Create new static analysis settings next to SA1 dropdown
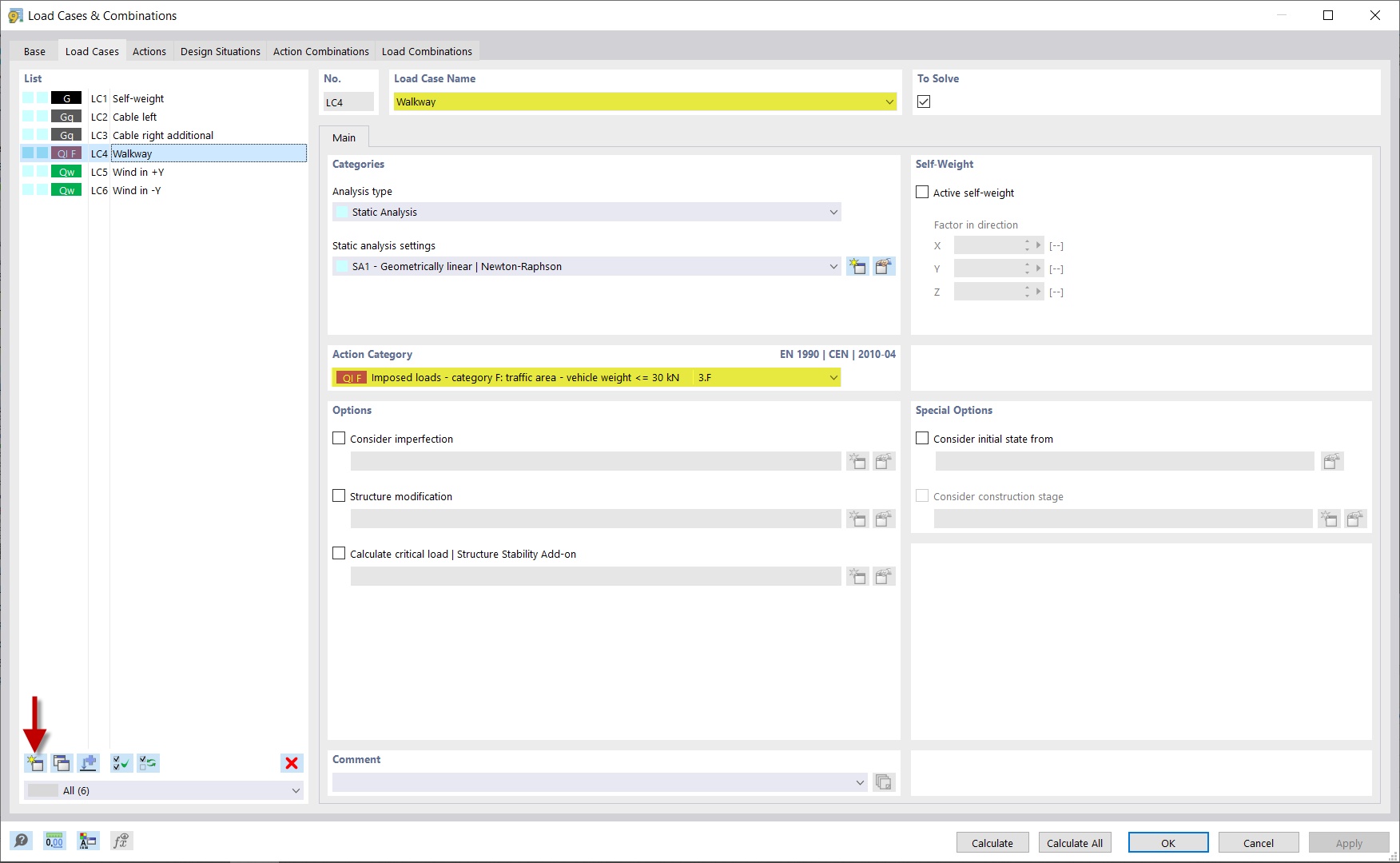The image size is (1400, 863). [x=857, y=266]
